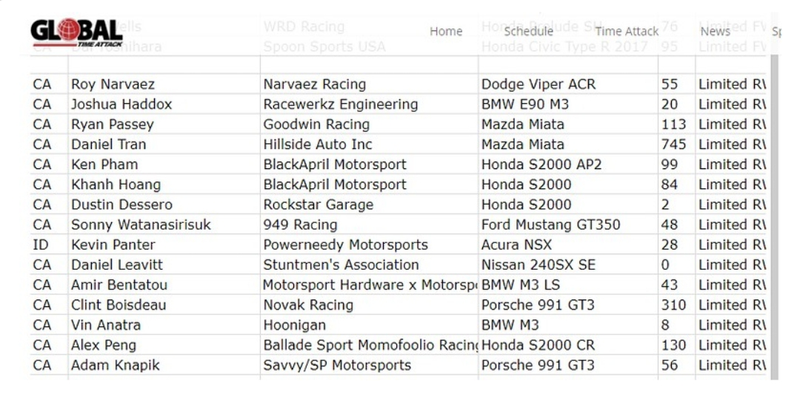Click the BMW M3 LS car cell
The image size is (800, 393).
coord(568,285)
